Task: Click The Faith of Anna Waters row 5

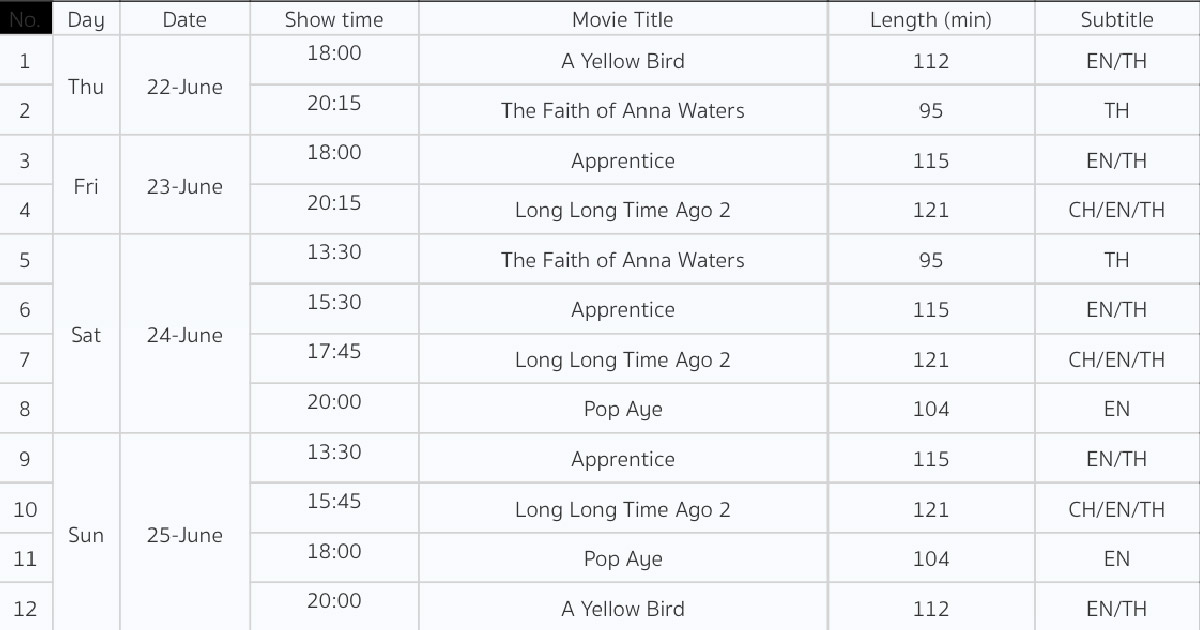Action: coord(623,260)
